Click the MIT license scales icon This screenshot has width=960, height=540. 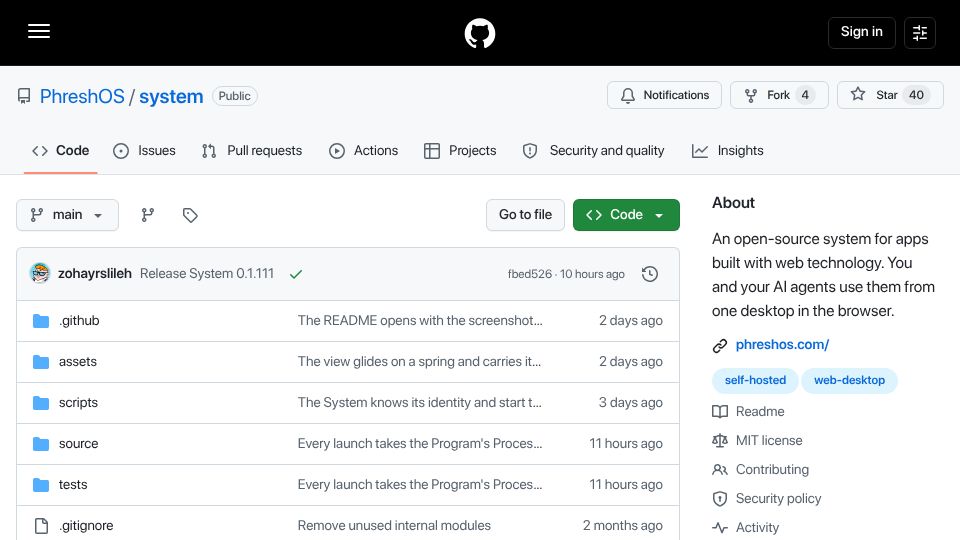tap(720, 440)
